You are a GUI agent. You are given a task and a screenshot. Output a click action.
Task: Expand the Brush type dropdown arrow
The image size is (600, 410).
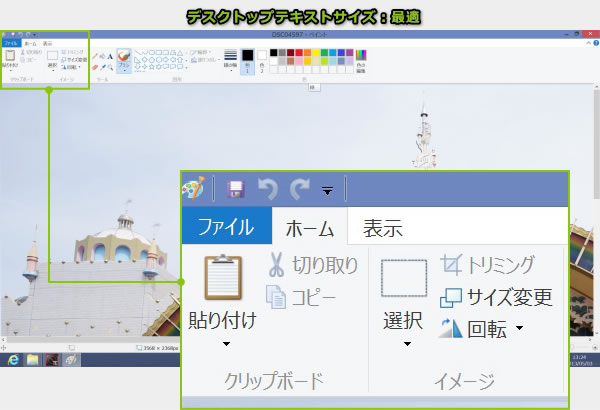tap(124, 70)
